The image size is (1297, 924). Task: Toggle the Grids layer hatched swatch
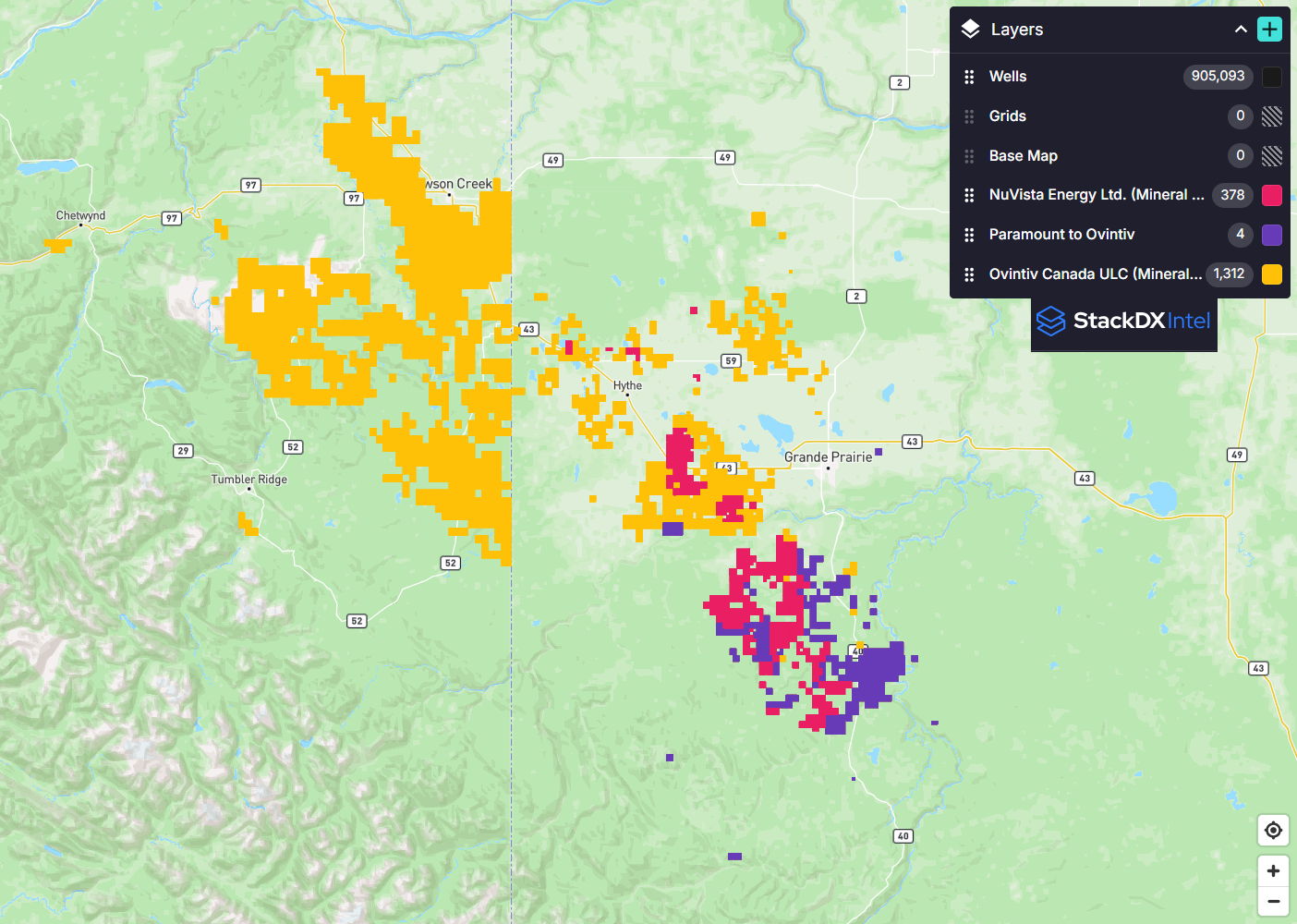[1272, 116]
